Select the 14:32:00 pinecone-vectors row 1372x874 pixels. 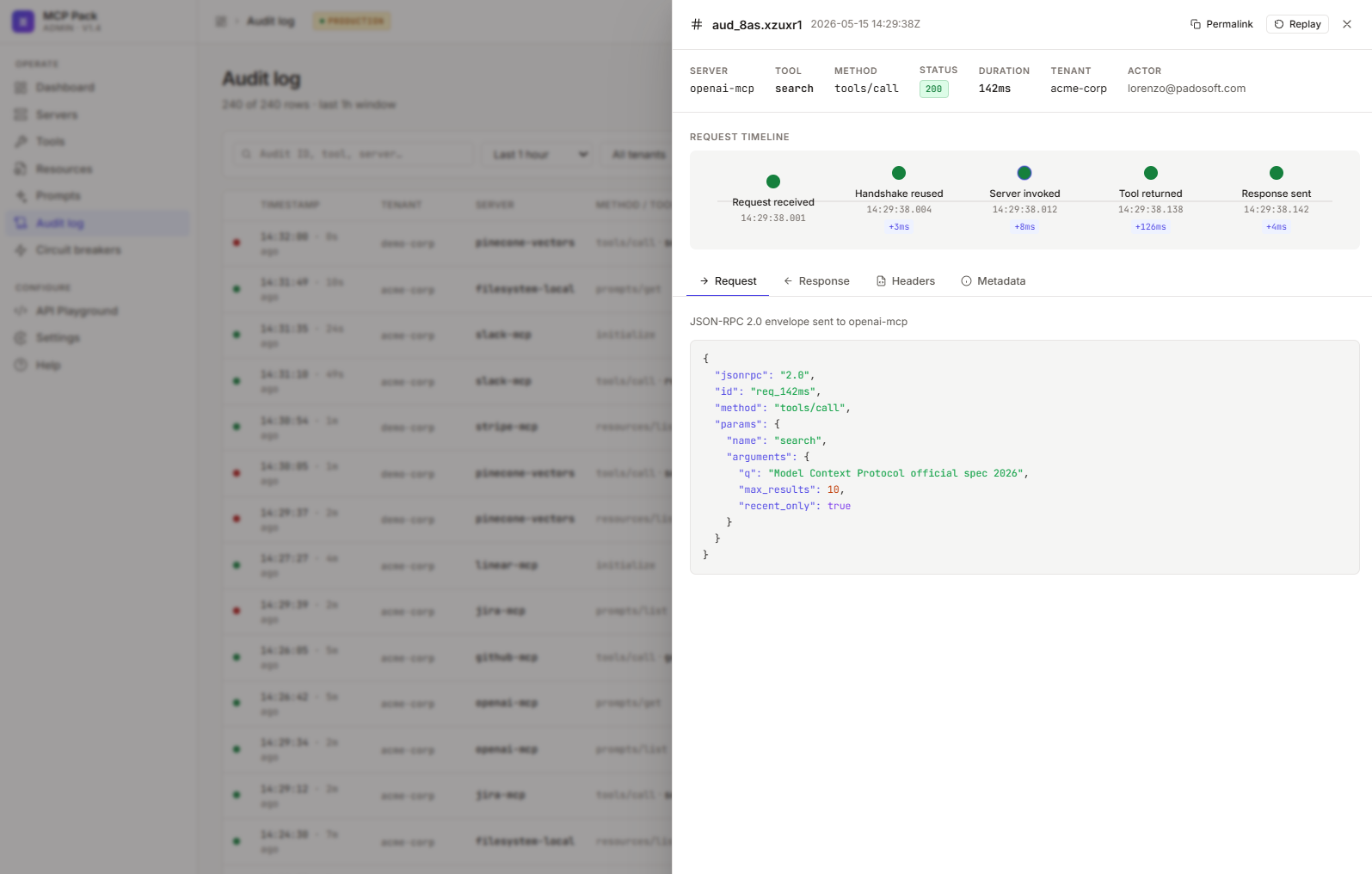[x=447, y=243]
